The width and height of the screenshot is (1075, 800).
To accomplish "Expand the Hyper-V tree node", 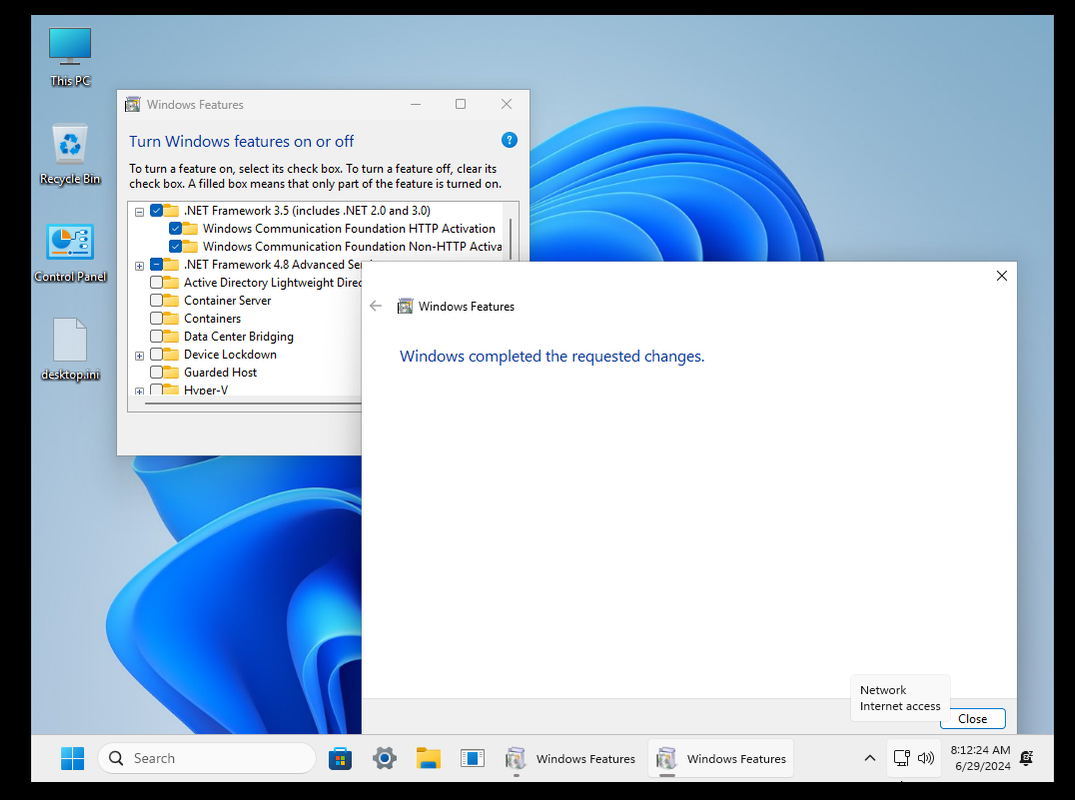I will click(139, 391).
